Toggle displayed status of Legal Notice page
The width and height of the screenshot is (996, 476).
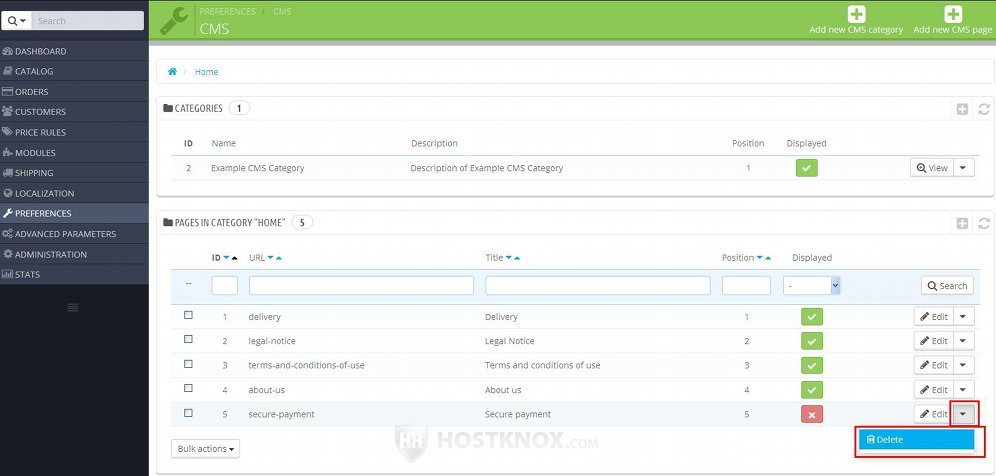click(x=812, y=341)
